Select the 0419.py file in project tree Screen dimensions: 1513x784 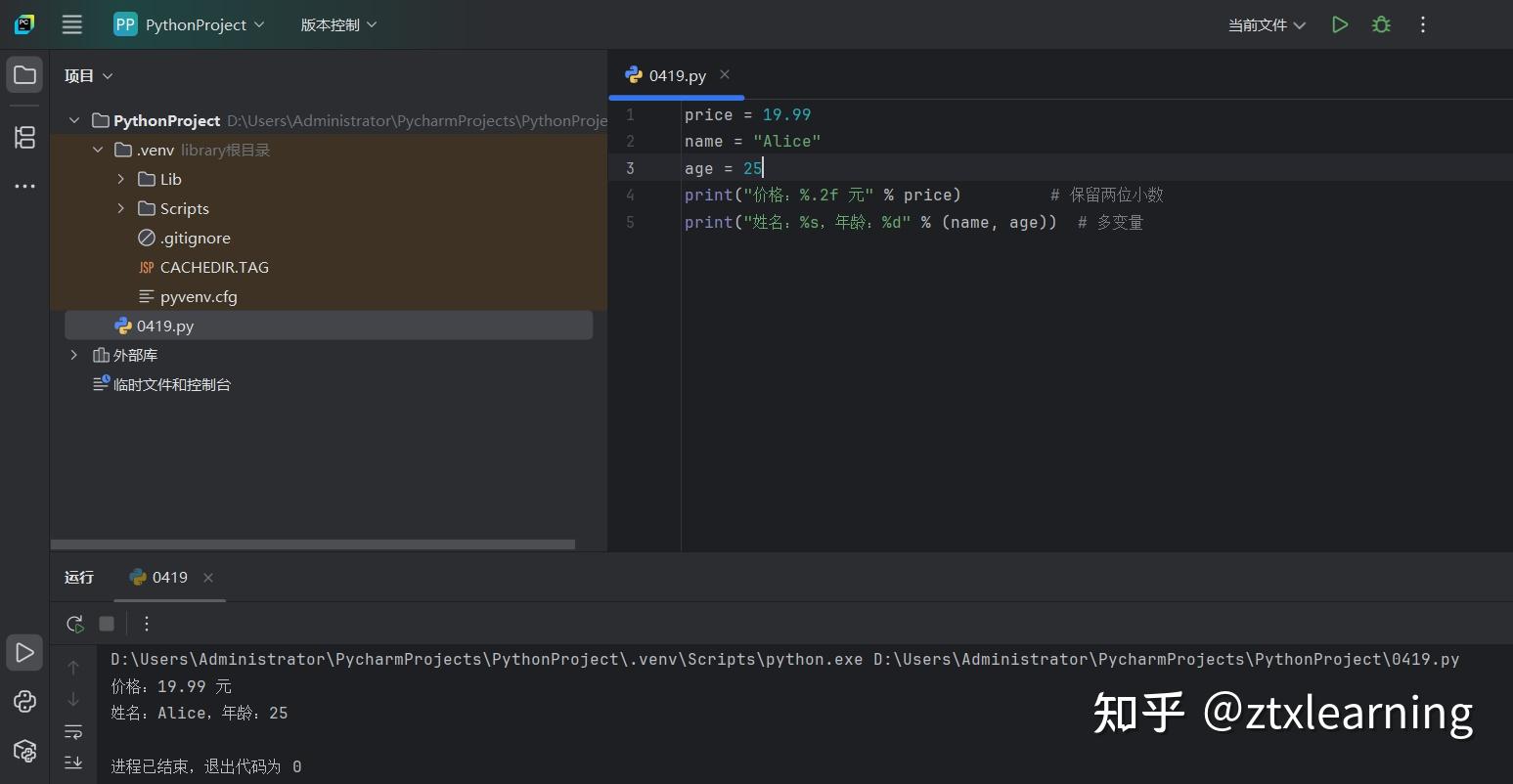[164, 326]
